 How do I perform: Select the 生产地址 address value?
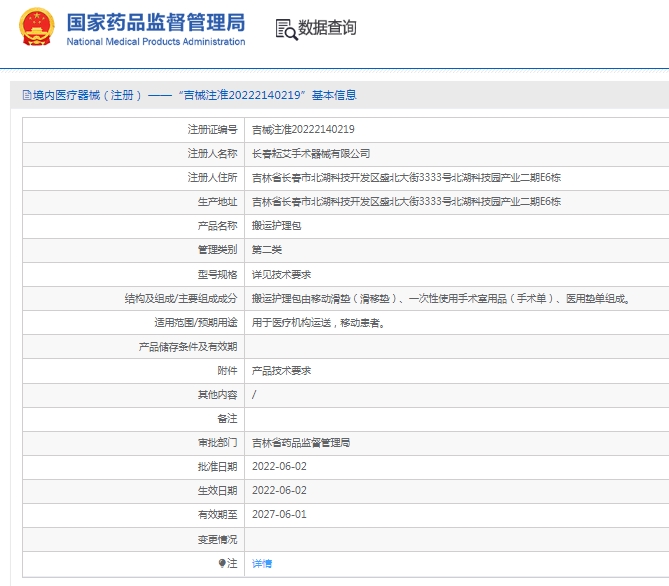(406, 201)
